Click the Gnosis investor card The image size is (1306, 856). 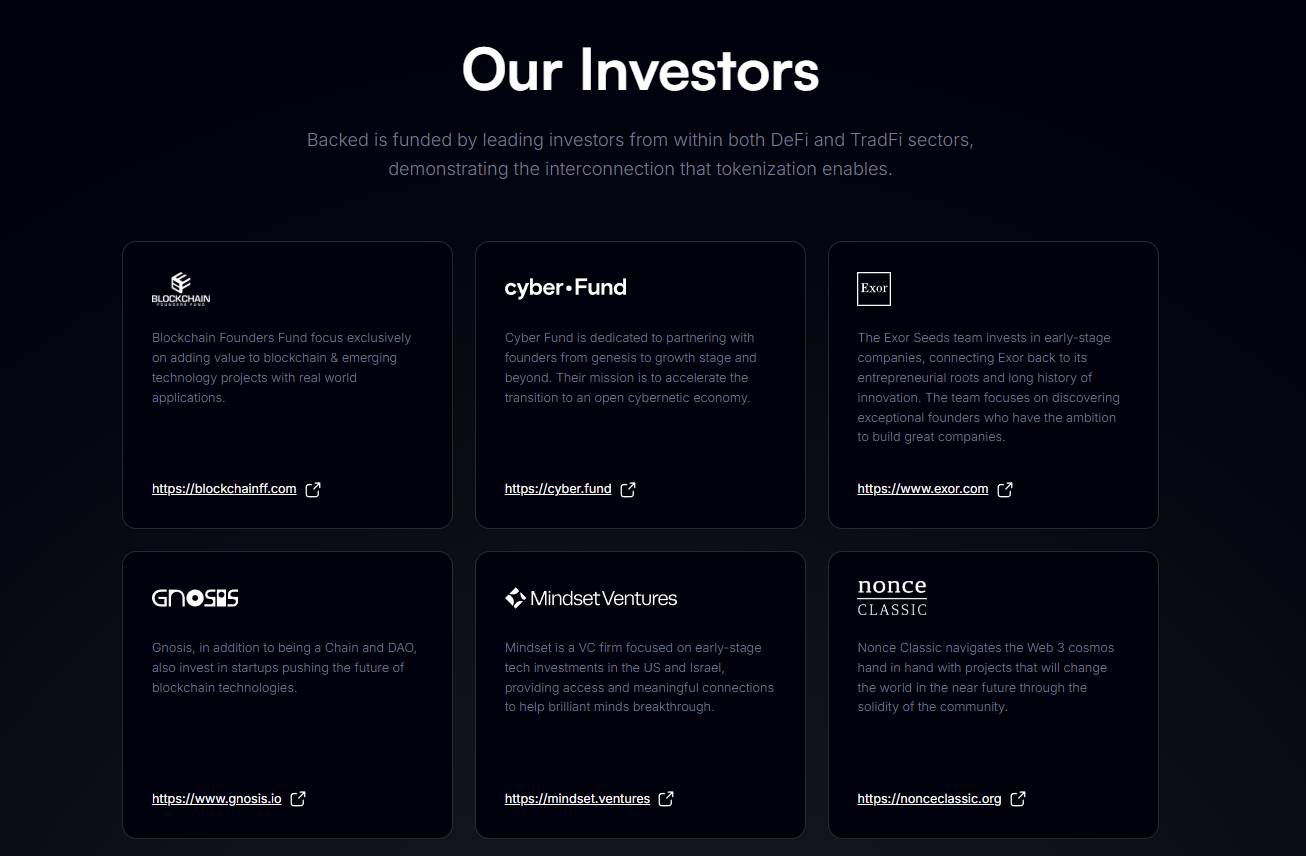tap(287, 694)
